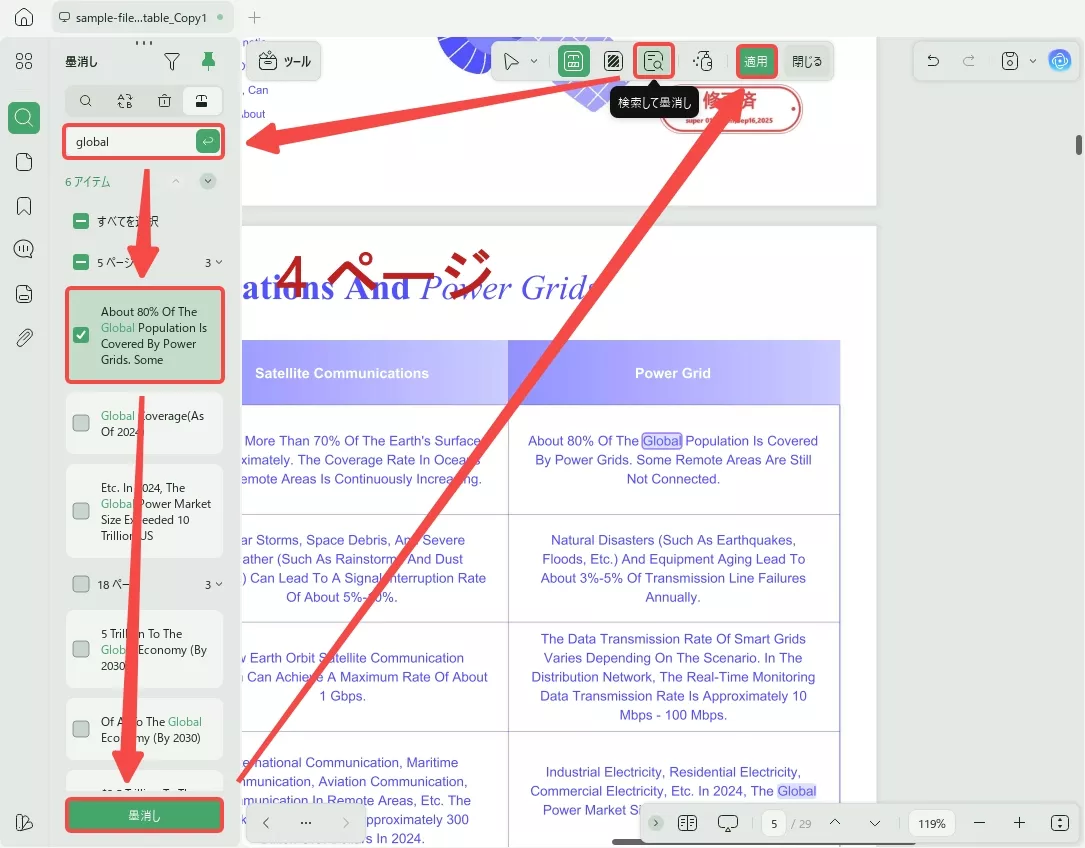Image resolution: width=1085 pixels, height=848 pixels.
Task: Select the redact page area tool
Action: 613,62
